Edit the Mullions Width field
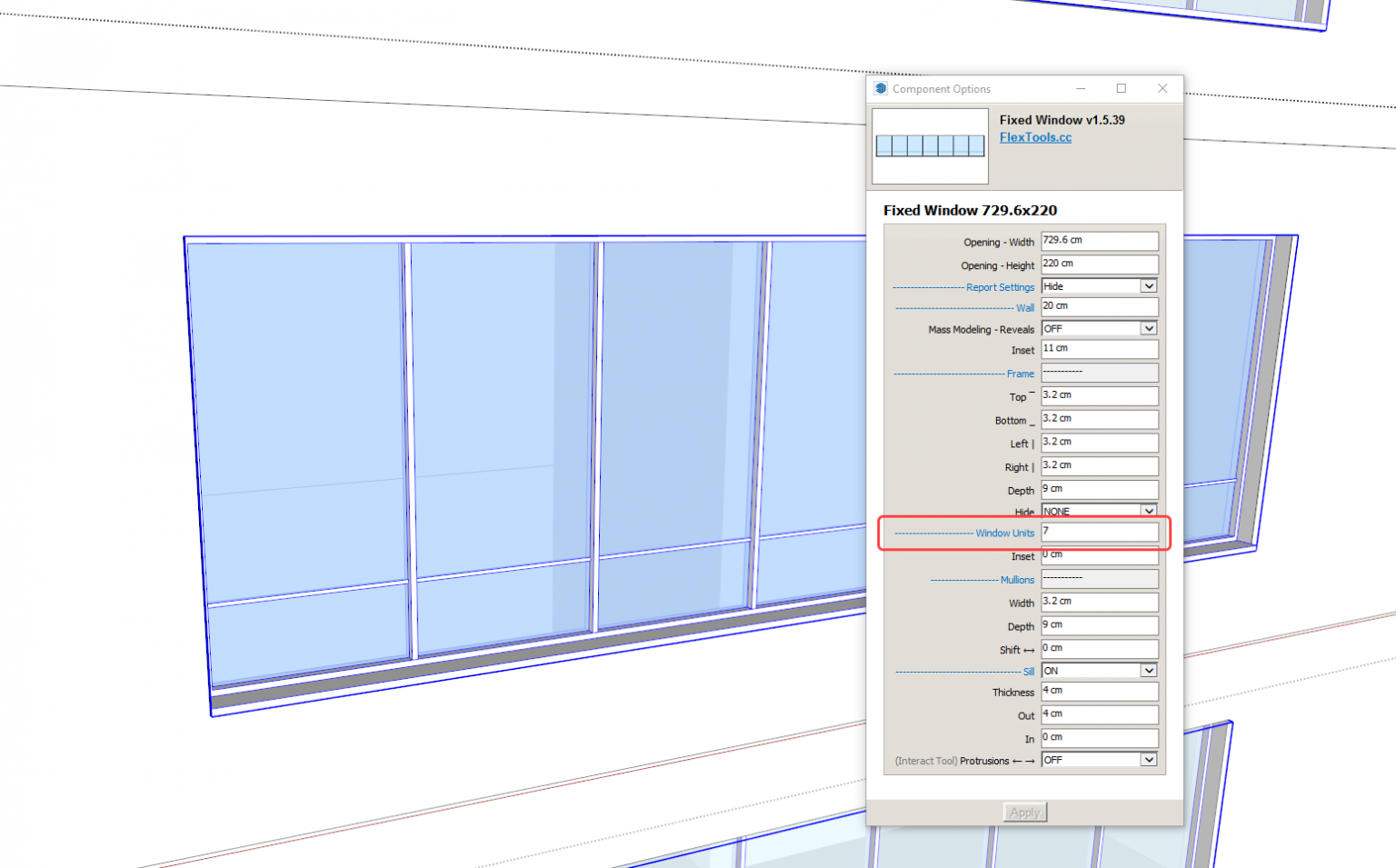The height and width of the screenshot is (868, 1396). click(1099, 602)
